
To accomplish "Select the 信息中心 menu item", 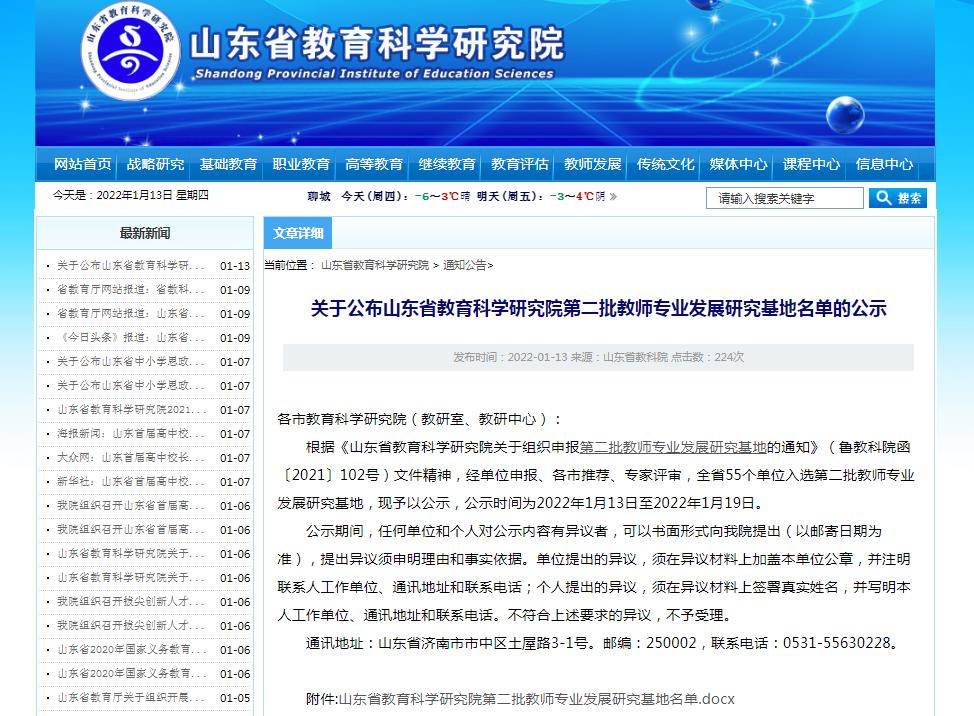I will coord(884,165).
